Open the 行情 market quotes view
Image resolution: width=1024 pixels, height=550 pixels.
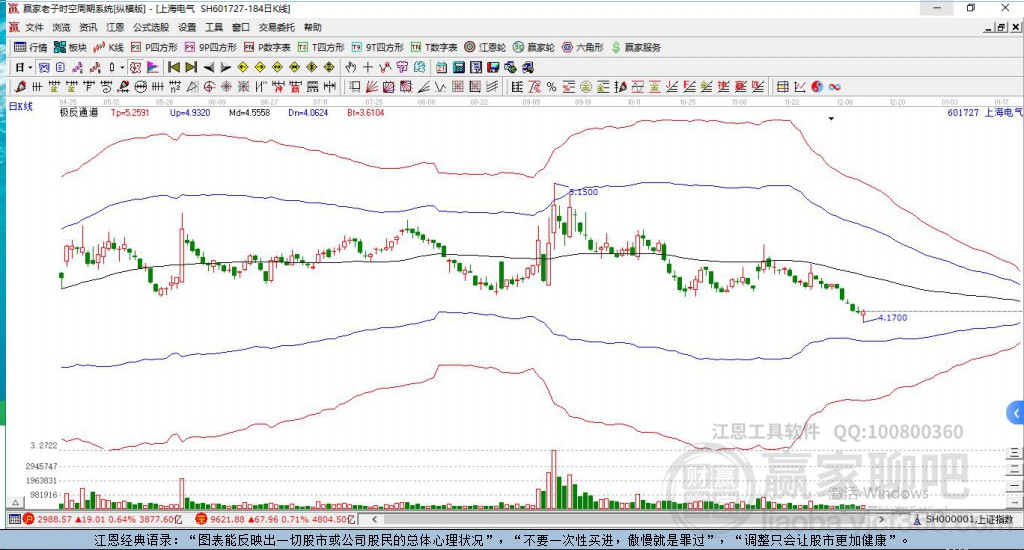click(x=31, y=47)
